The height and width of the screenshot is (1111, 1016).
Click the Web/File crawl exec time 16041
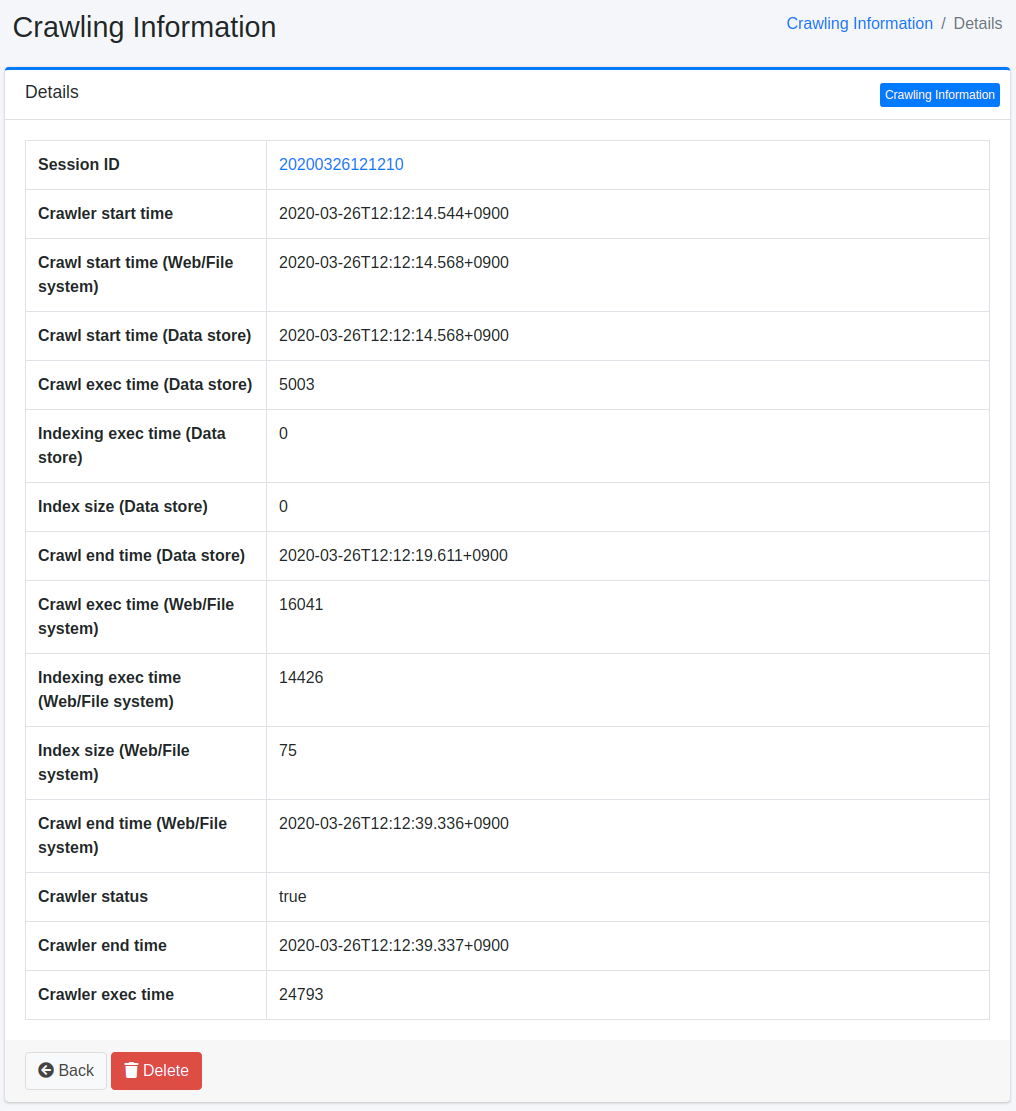pyautogui.click(x=301, y=604)
